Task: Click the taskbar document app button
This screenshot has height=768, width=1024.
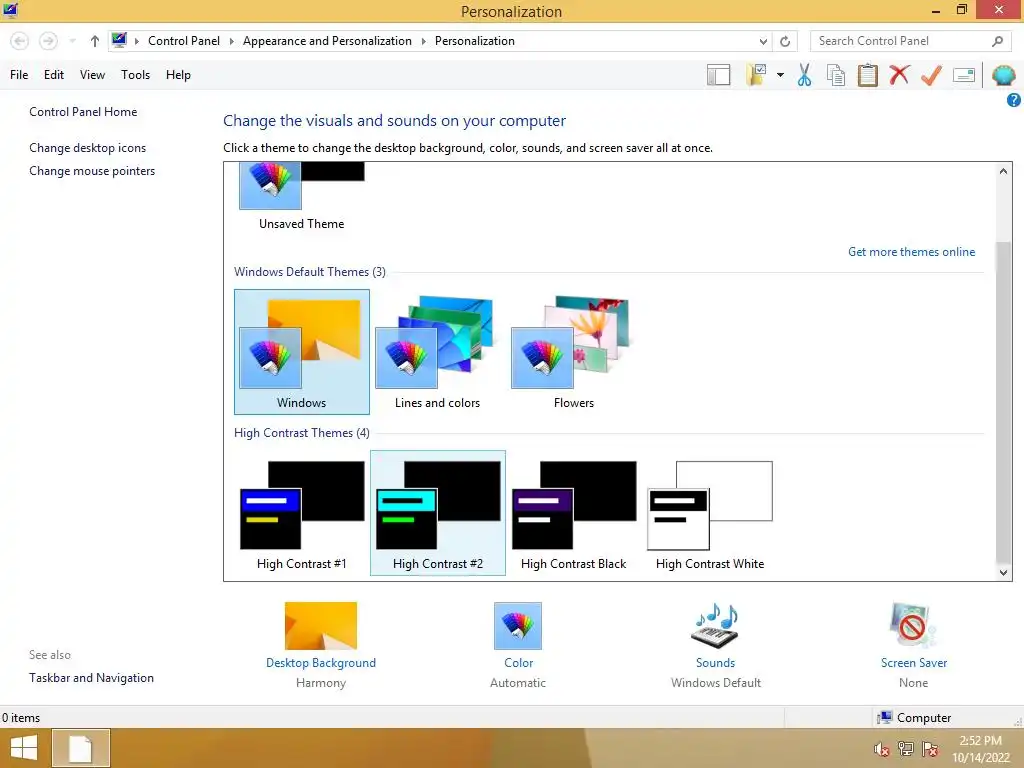Action: (80, 748)
